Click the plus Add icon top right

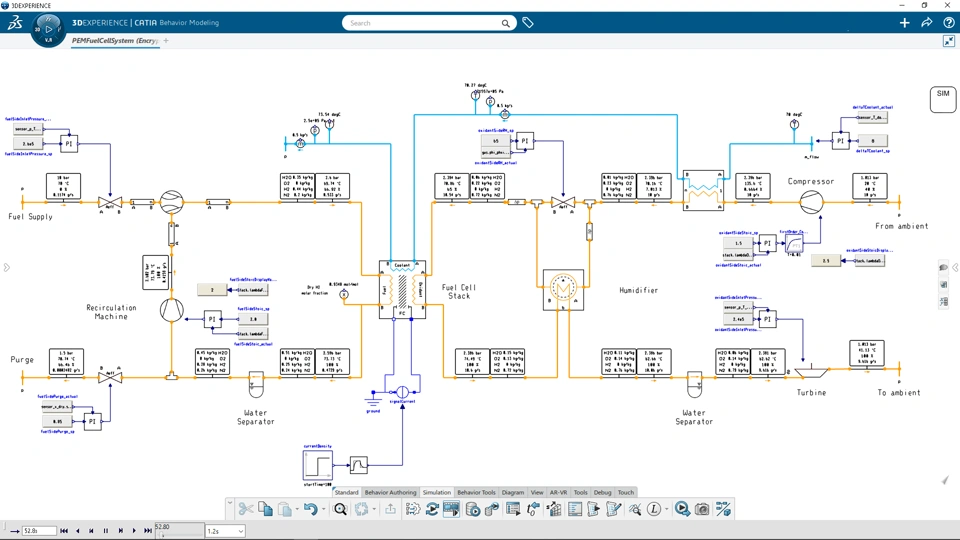coord(904,23)
